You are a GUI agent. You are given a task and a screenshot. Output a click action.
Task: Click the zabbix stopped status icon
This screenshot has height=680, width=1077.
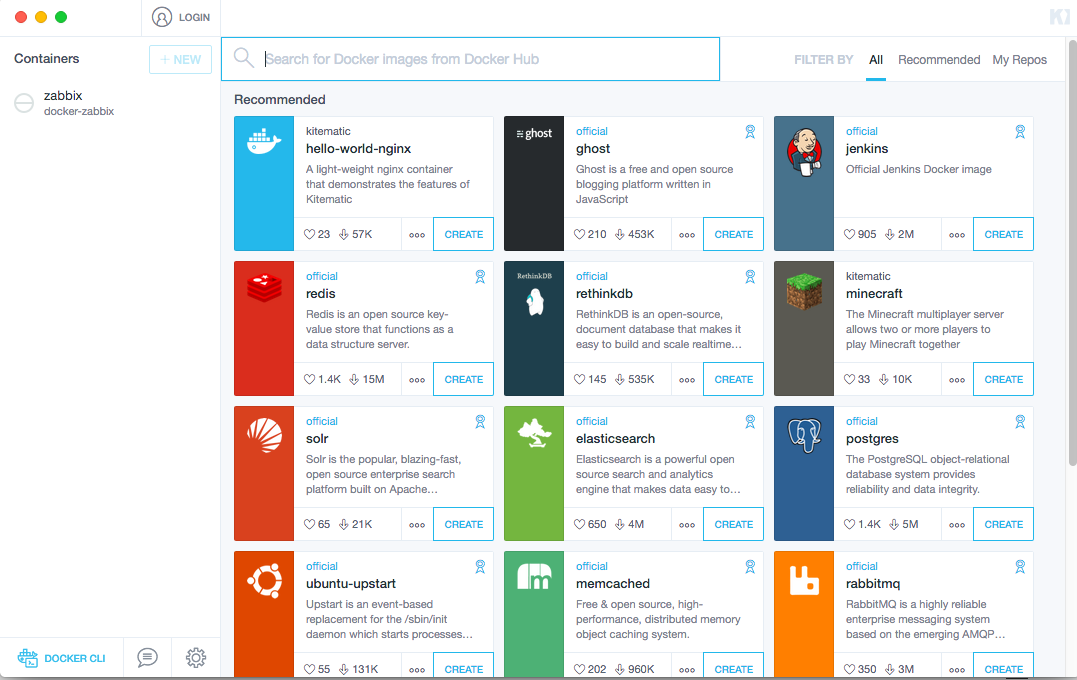click(24, 103)
